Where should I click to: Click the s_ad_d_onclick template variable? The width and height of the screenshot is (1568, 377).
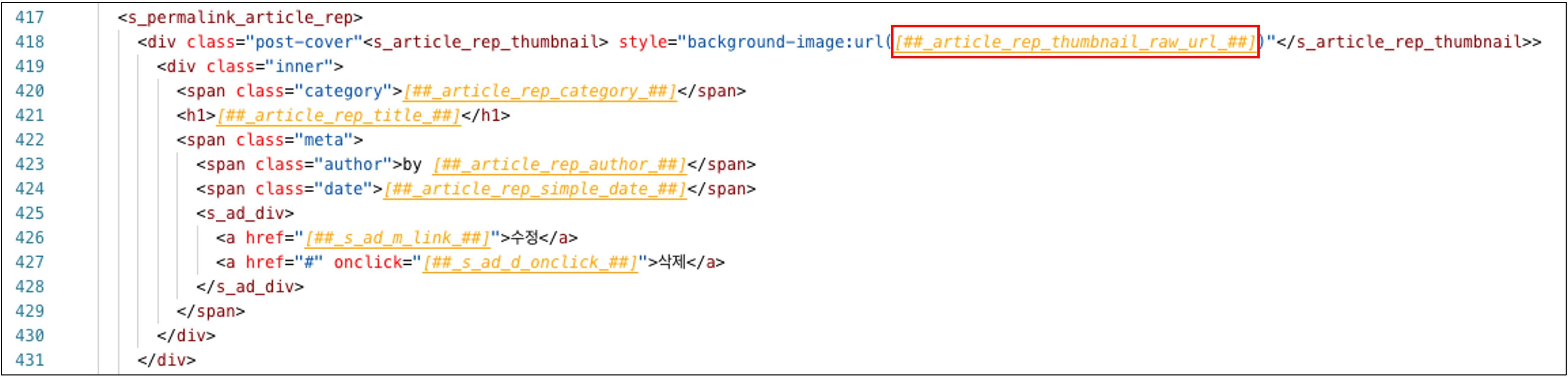tap(530, 263)
